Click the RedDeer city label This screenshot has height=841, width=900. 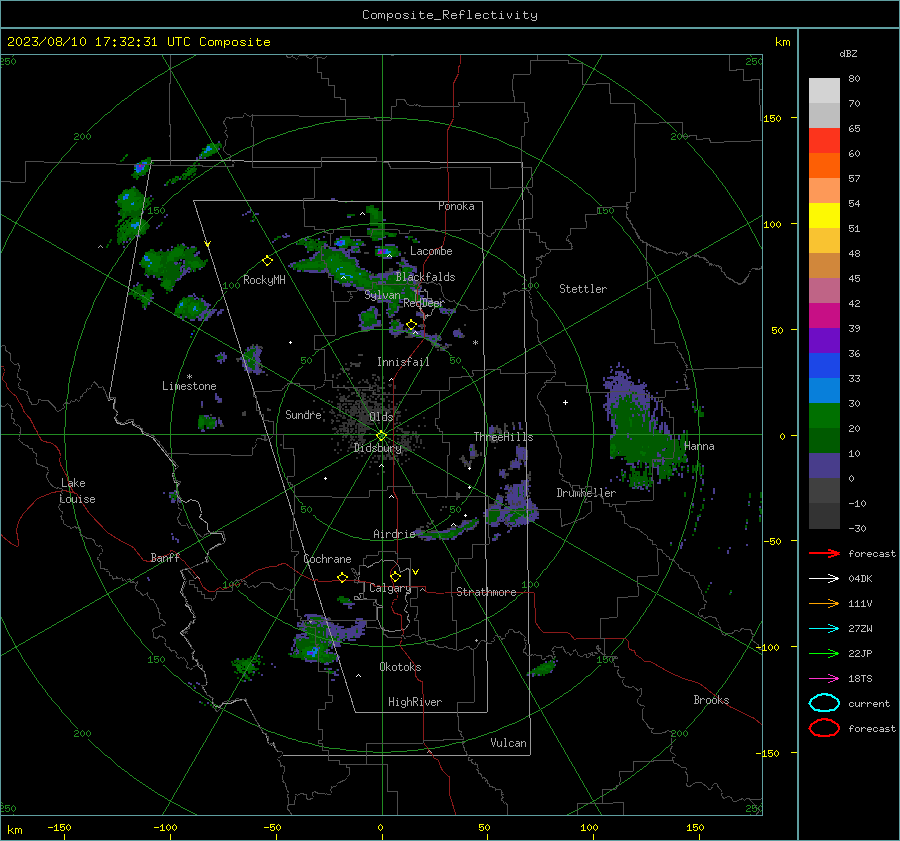(x=424, y=303)
